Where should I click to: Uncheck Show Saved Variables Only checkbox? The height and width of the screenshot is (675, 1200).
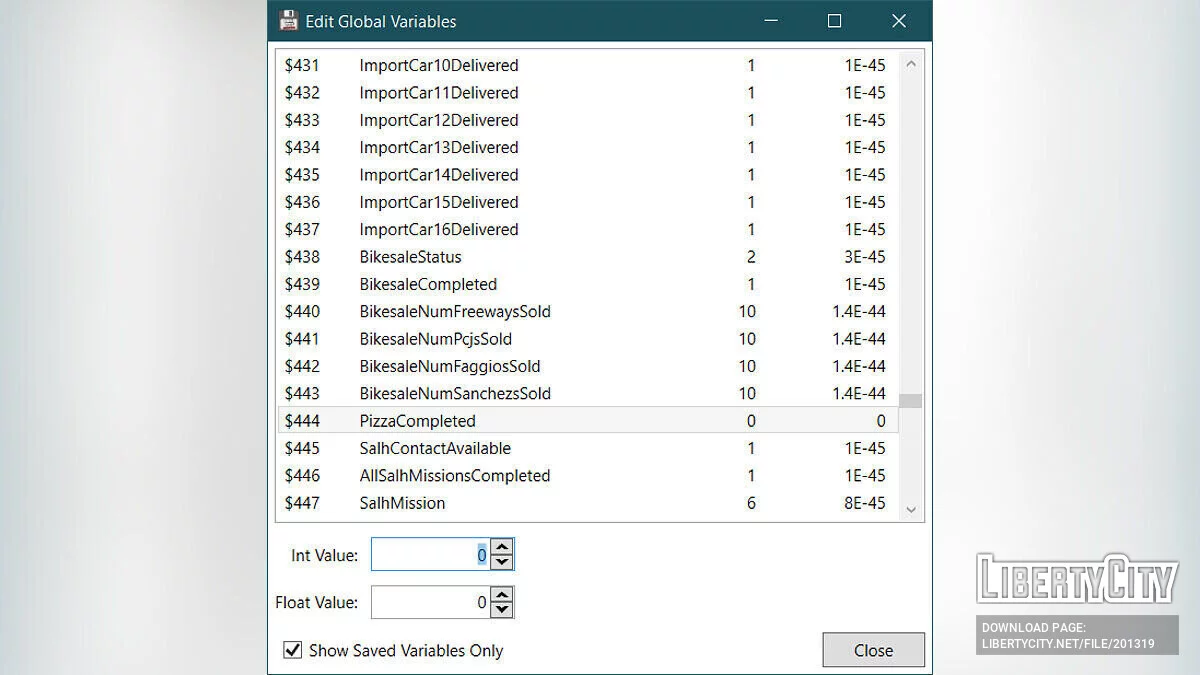point(293,650)
